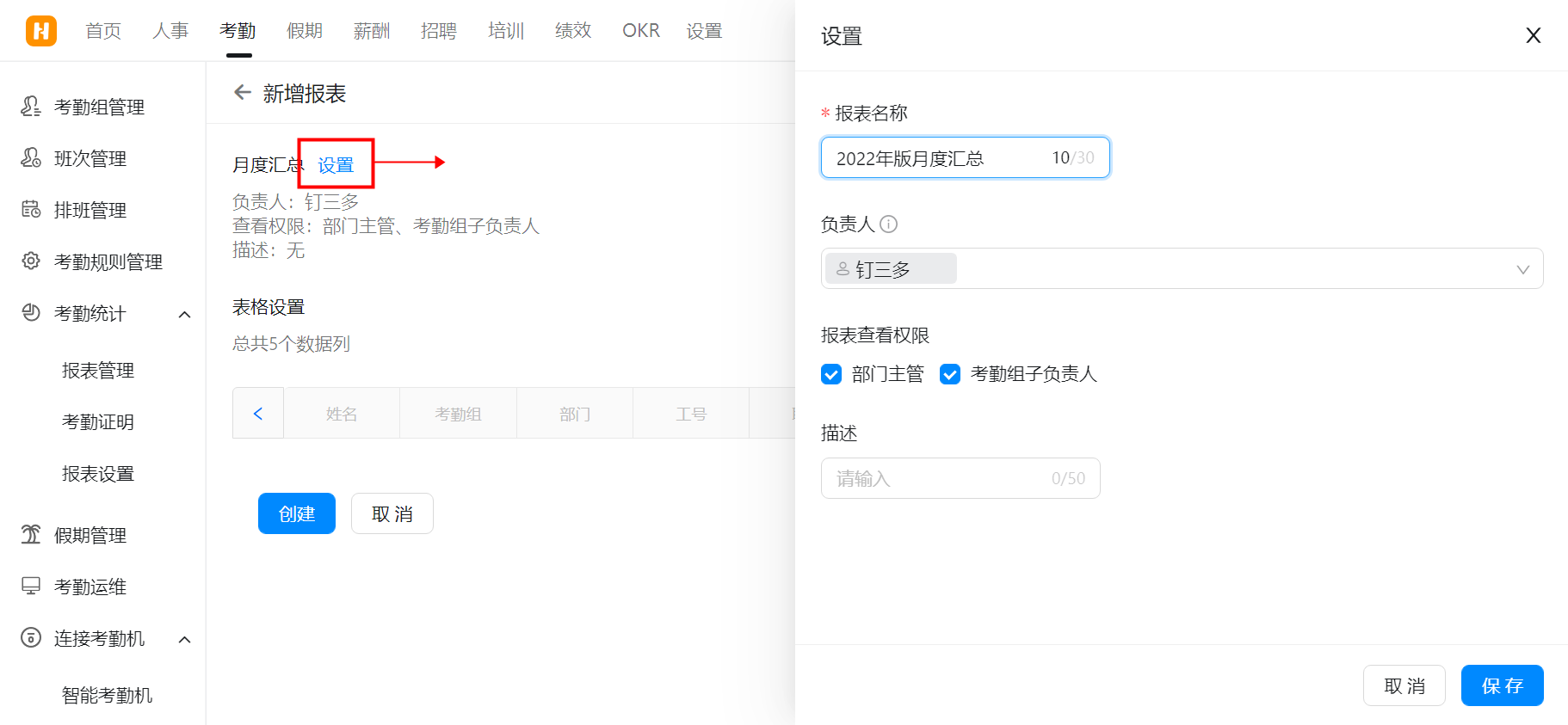Click the back arrow beside 新增报表
The image size is (1568, 725).
(x=243, y=93)
